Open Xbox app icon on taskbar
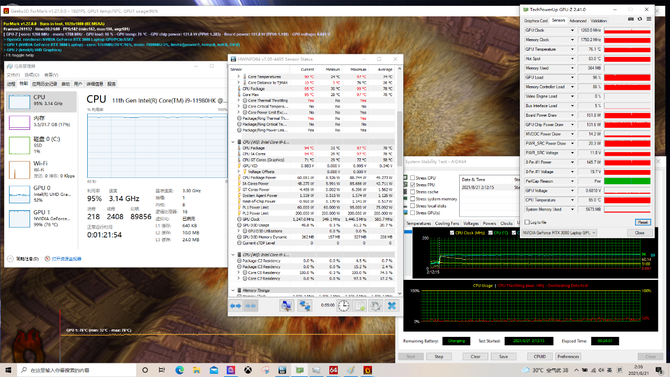This screenshot has width=670, height=377. coord(248,370)
